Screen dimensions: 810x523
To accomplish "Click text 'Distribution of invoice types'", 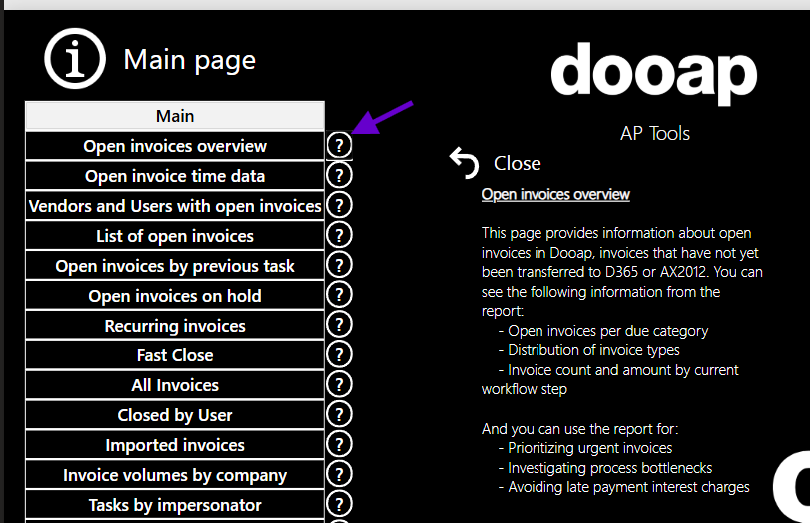I will click(594, 350).
